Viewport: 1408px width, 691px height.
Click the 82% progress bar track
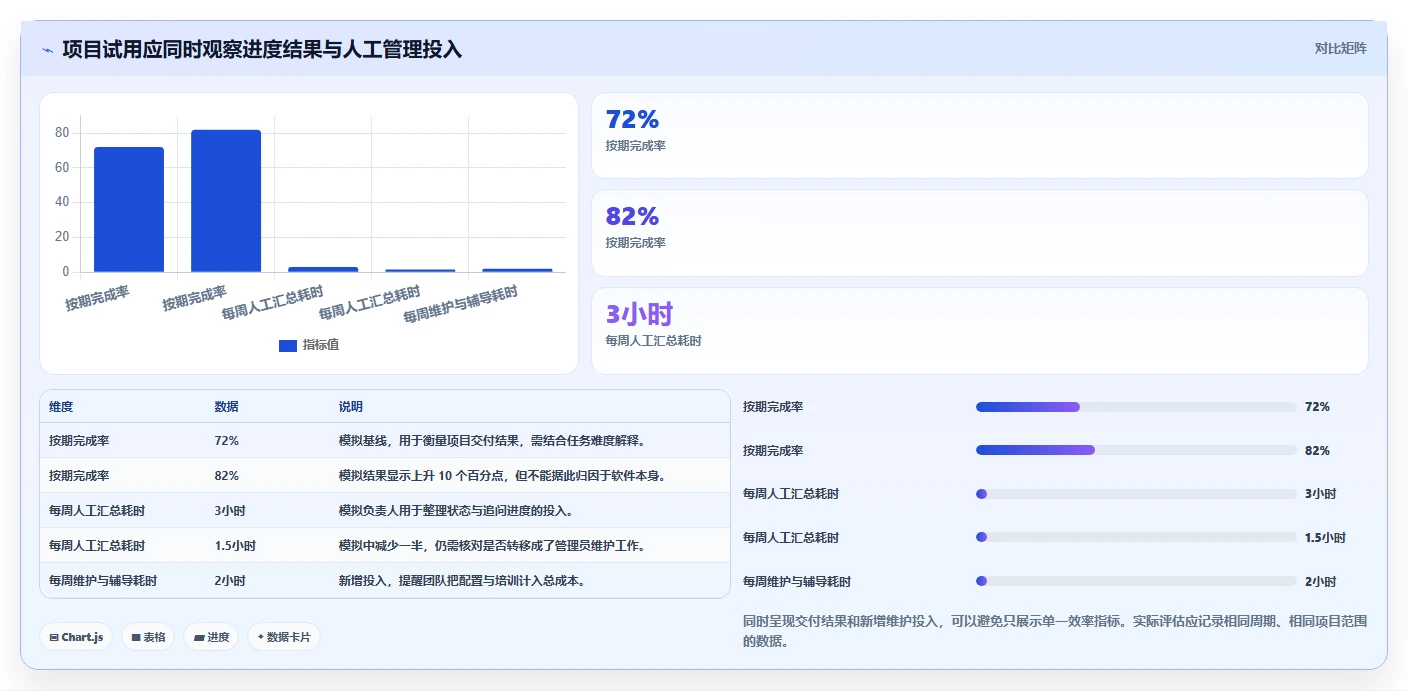(x=1136, y=450)
